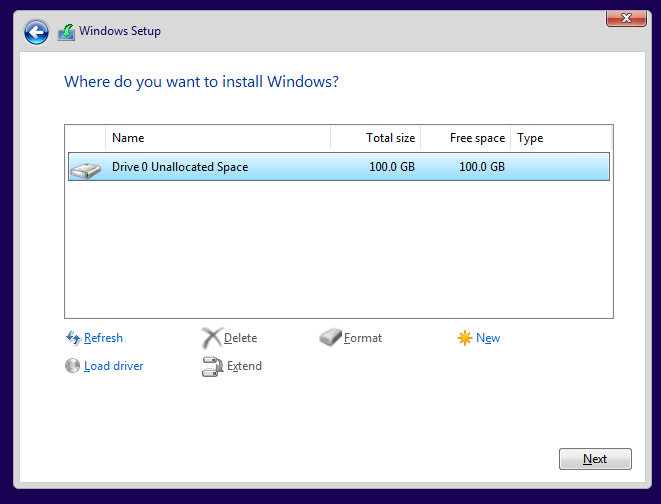Click the Format text link
This screenshot has height=504, width=661.
pyautogui.click(x=363, y=338)
